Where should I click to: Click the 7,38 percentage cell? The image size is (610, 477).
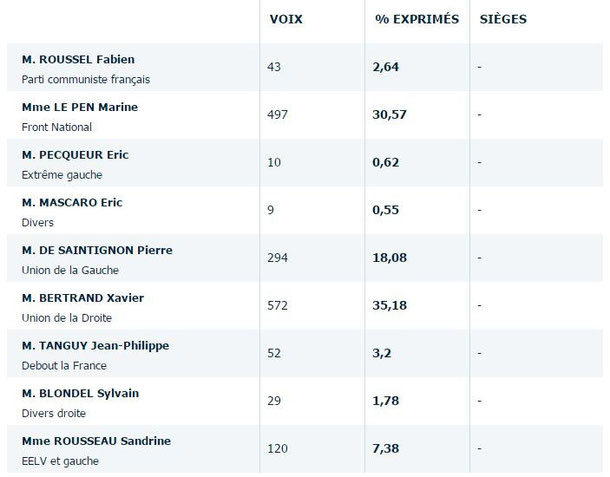tap(386, 449)
